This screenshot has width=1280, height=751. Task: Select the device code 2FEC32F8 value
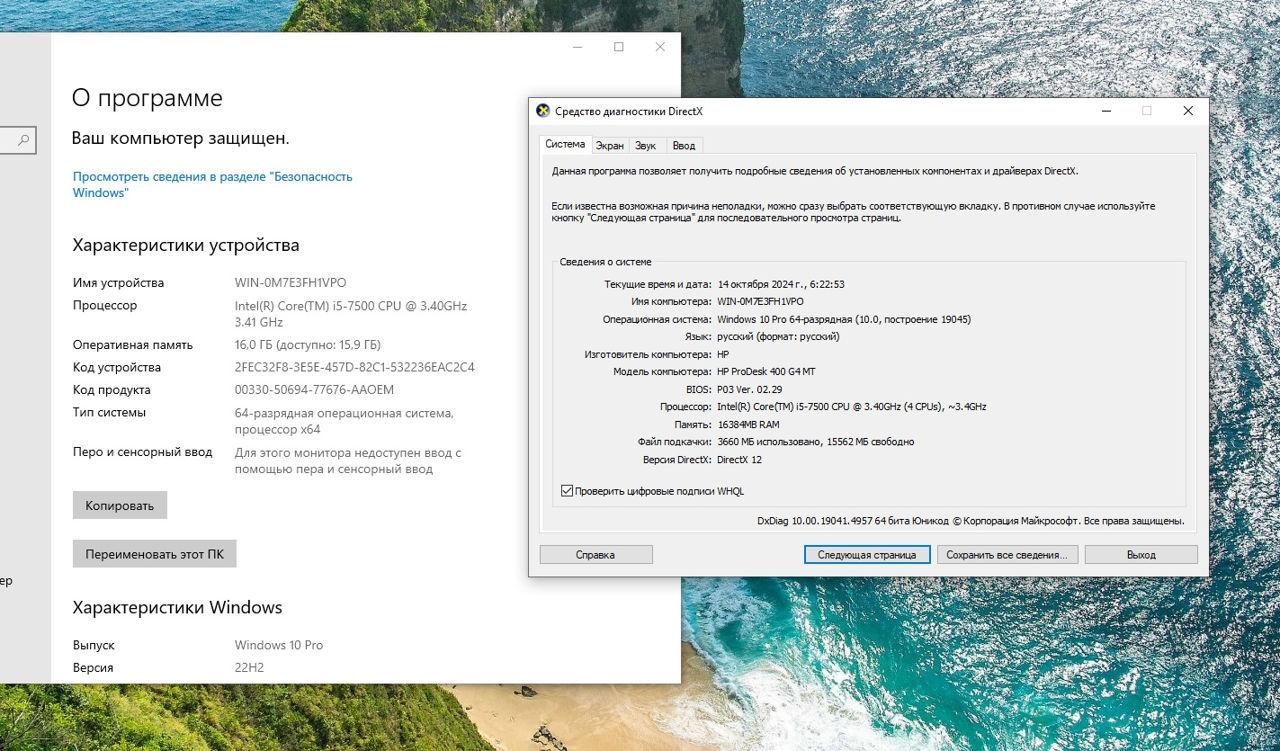point(355,367)
